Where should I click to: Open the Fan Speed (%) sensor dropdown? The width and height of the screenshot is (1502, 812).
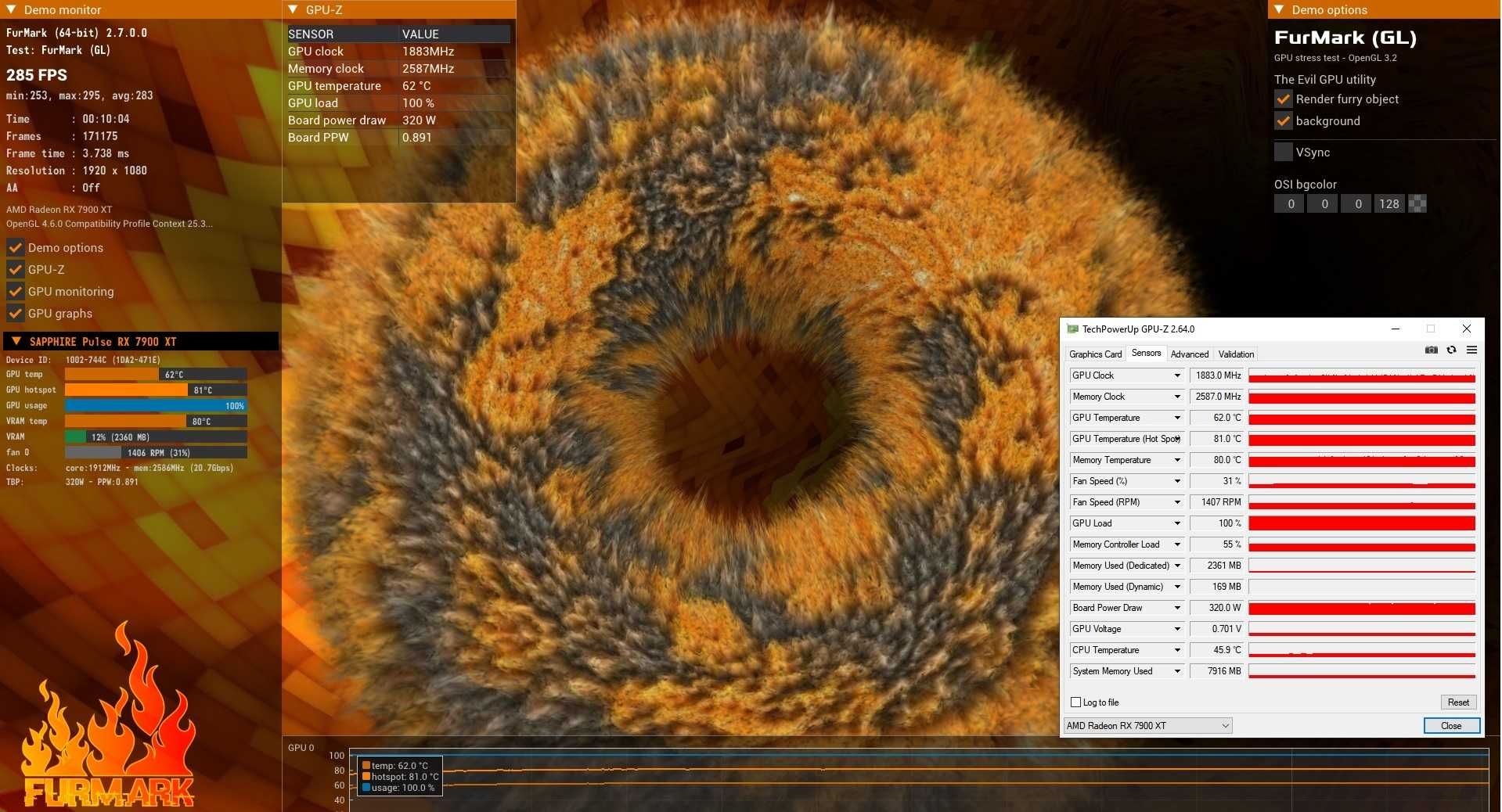click(x=1176, y=481)
